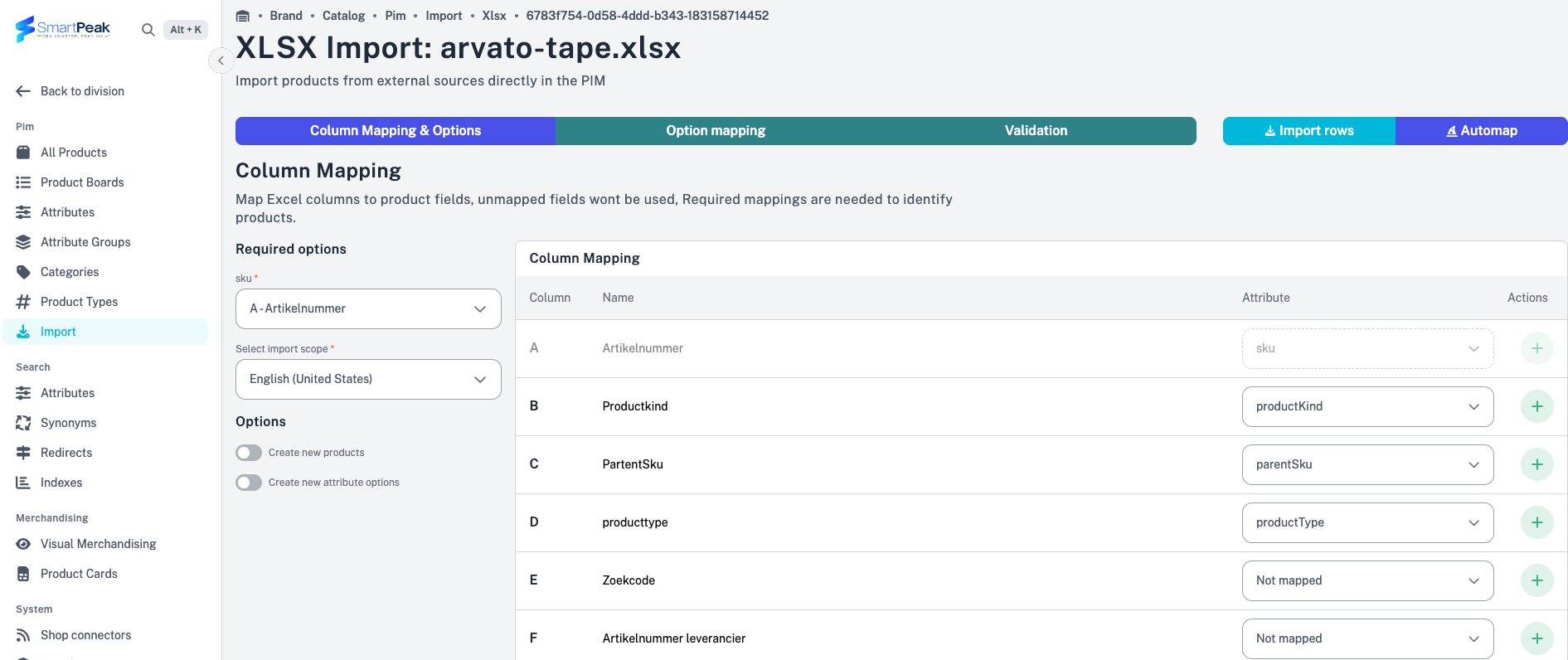This screenshot has width=1568, height=660.
Task: Expand the import scope English dropdown
Action: coord(368,379)
